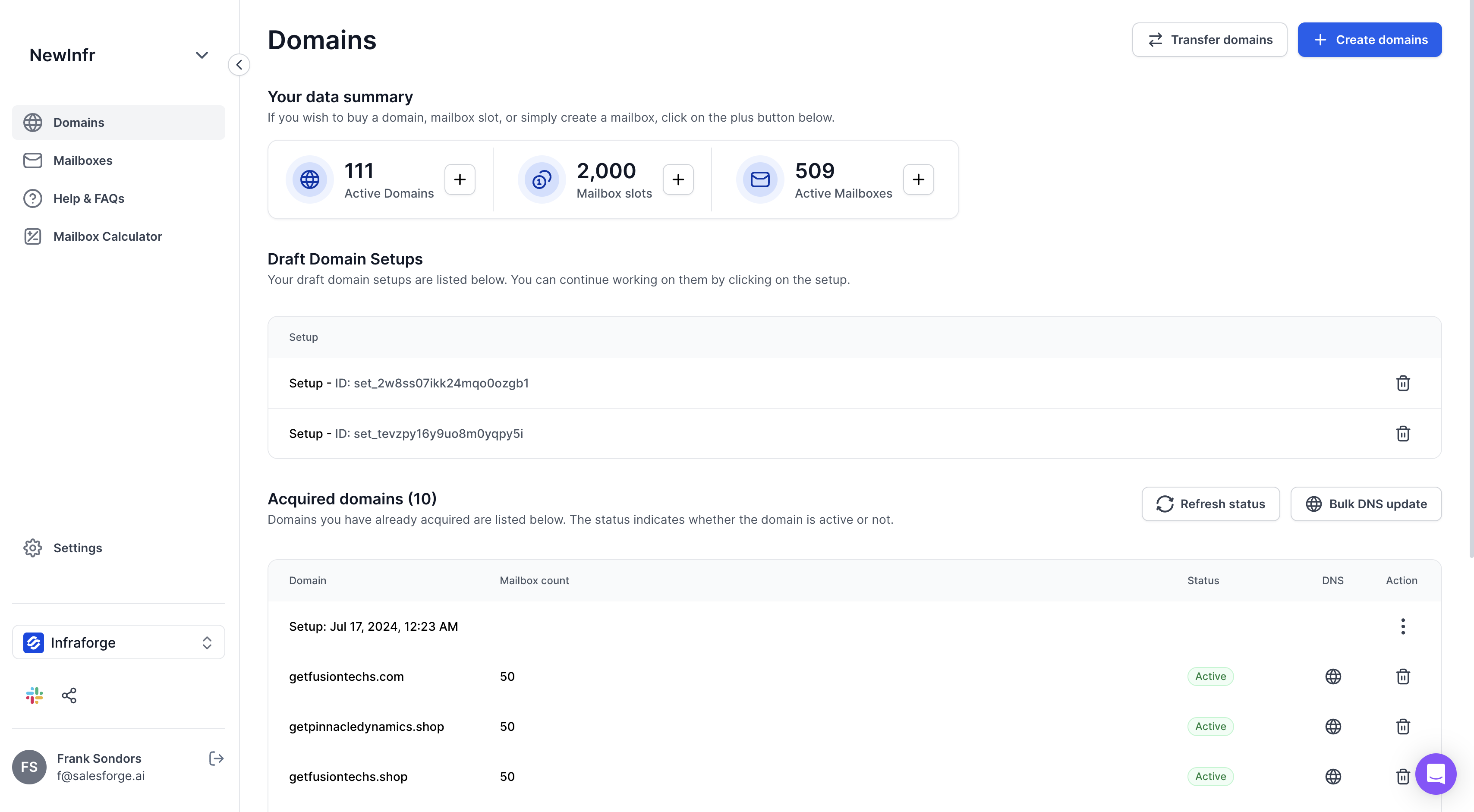Click the Mailbox slots coin icon

pyautogui.click(x=541, y=179)
